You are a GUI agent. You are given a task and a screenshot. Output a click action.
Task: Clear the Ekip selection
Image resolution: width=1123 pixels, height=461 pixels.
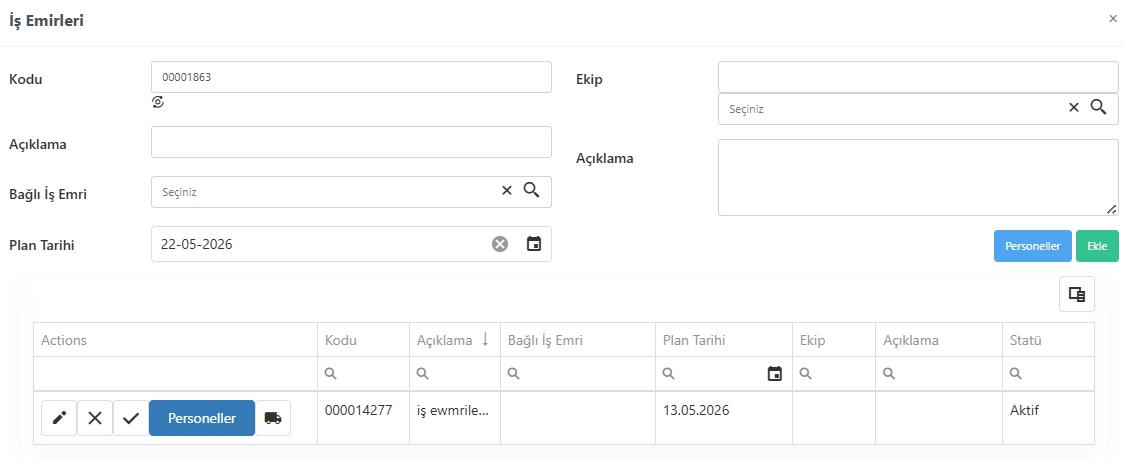coord(1074,107)
